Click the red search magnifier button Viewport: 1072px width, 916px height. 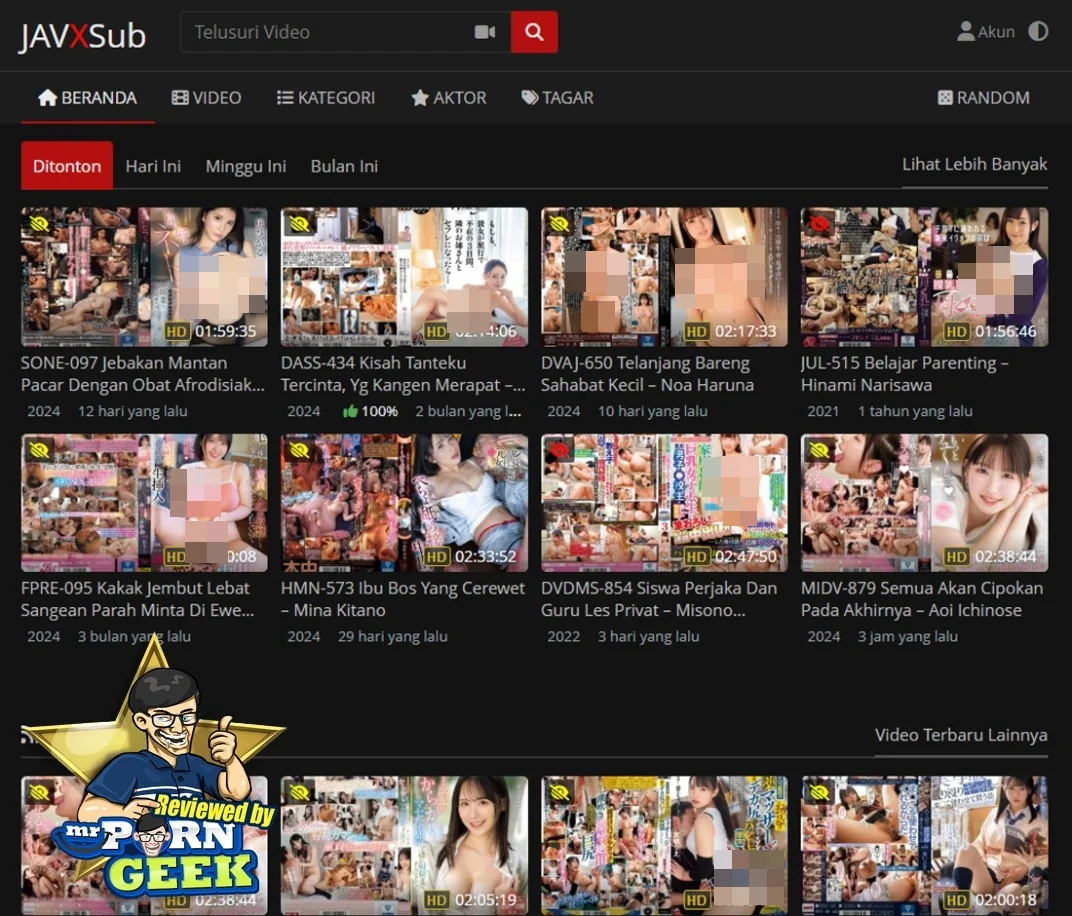click(x=534, y=32)
